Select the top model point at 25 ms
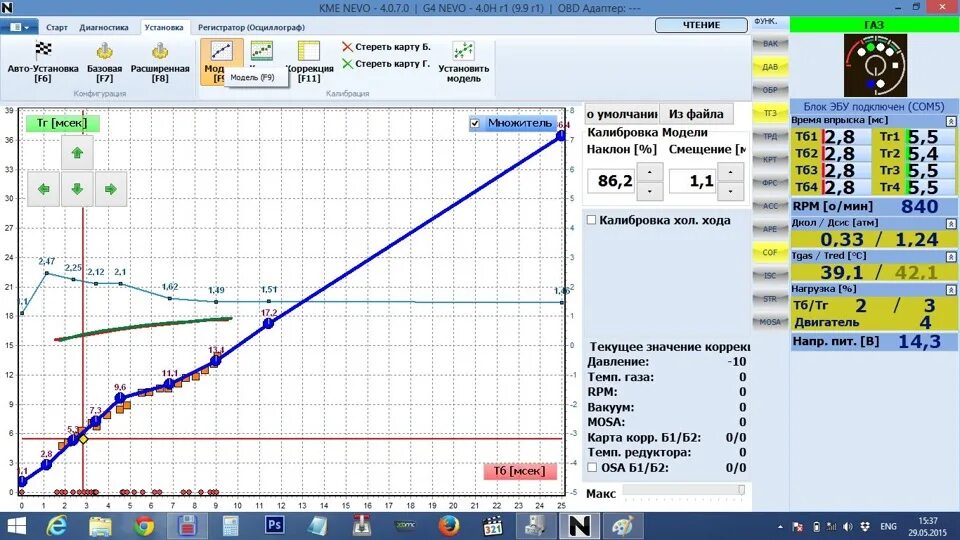The image size is (960, 540). (x=561, y=136)
